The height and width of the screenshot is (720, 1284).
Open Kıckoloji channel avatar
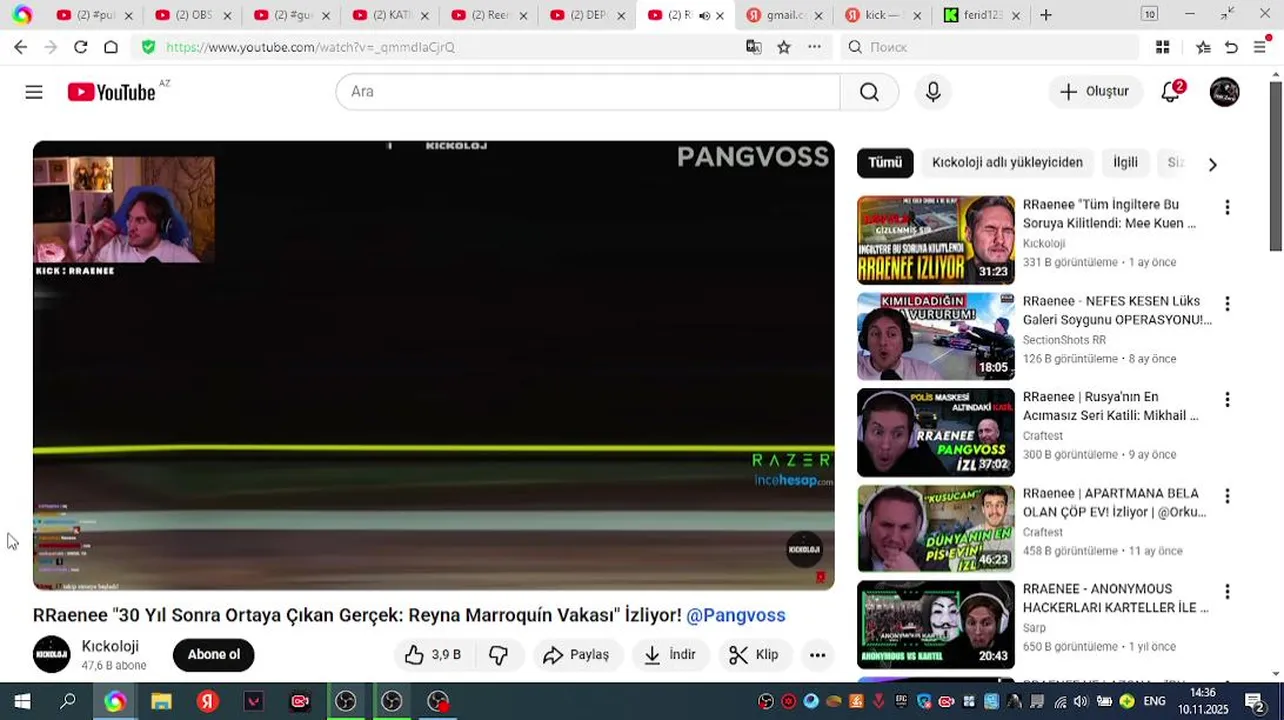pos(52,655)
